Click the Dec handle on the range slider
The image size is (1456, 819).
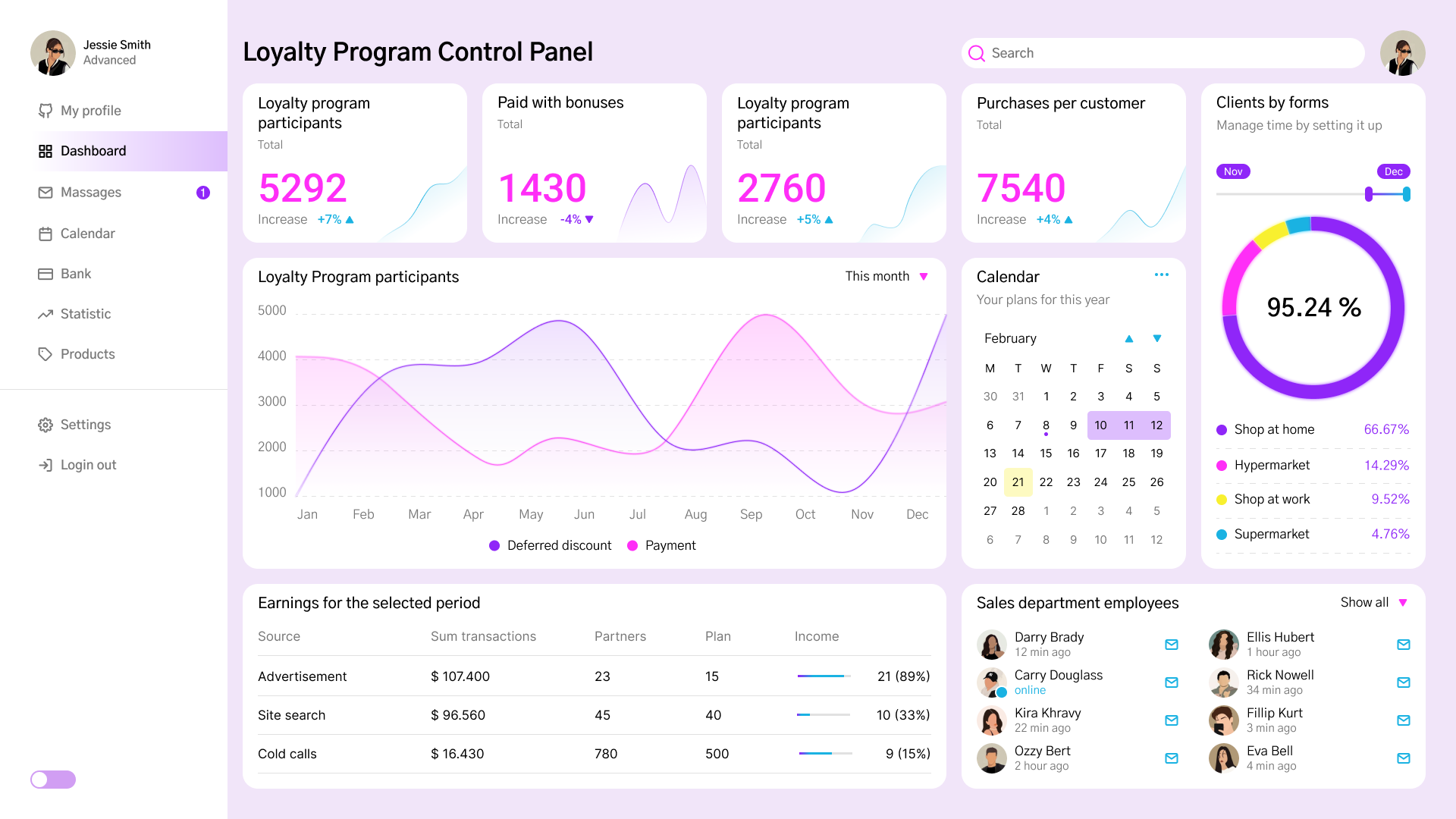(x=1407, y=194)
